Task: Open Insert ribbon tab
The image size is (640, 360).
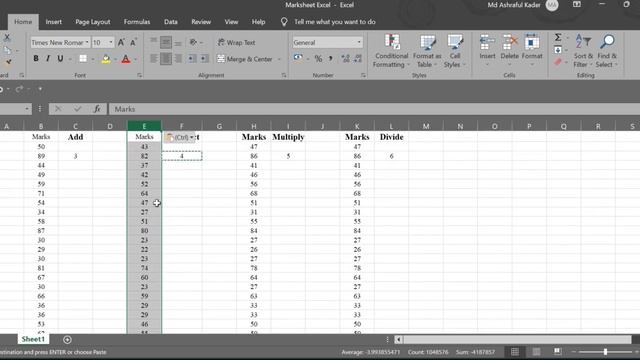Action: [x=53, y=22]
